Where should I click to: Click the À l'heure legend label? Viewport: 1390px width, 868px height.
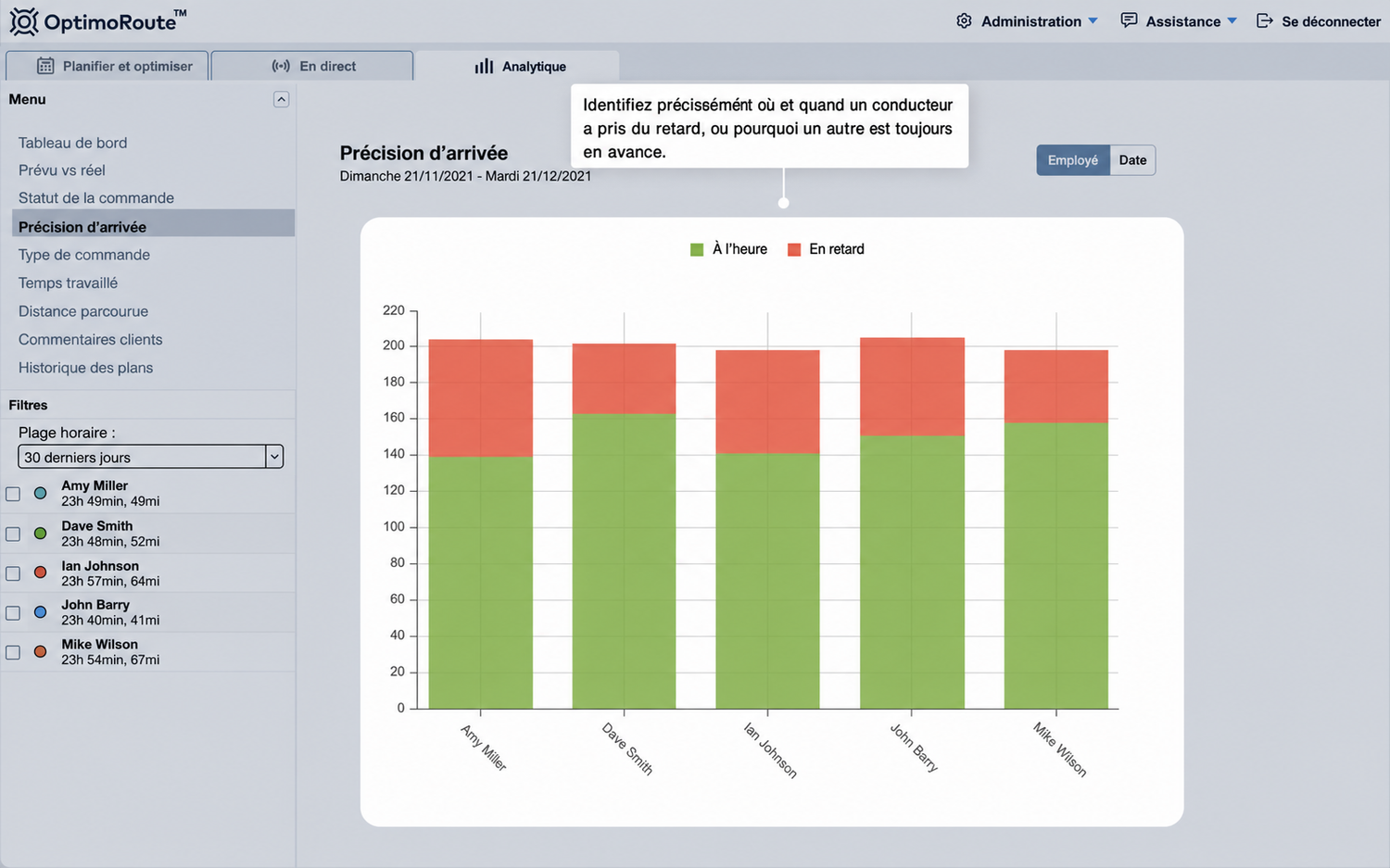pyautogui.click(x=739, y=249)
